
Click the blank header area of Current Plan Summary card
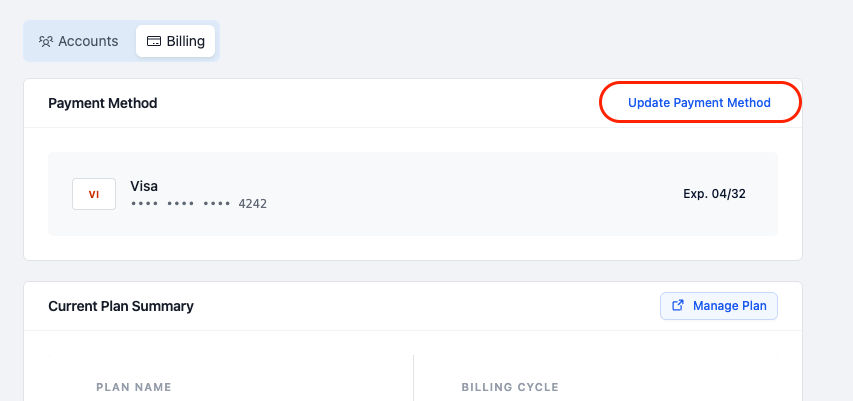point(424,306)
